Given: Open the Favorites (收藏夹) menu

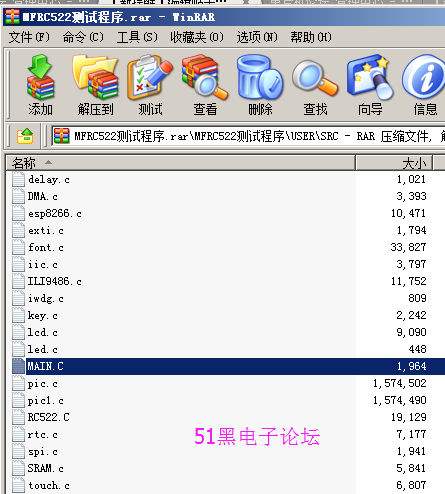Looking at the screenshot, I should tap(197, 37).
